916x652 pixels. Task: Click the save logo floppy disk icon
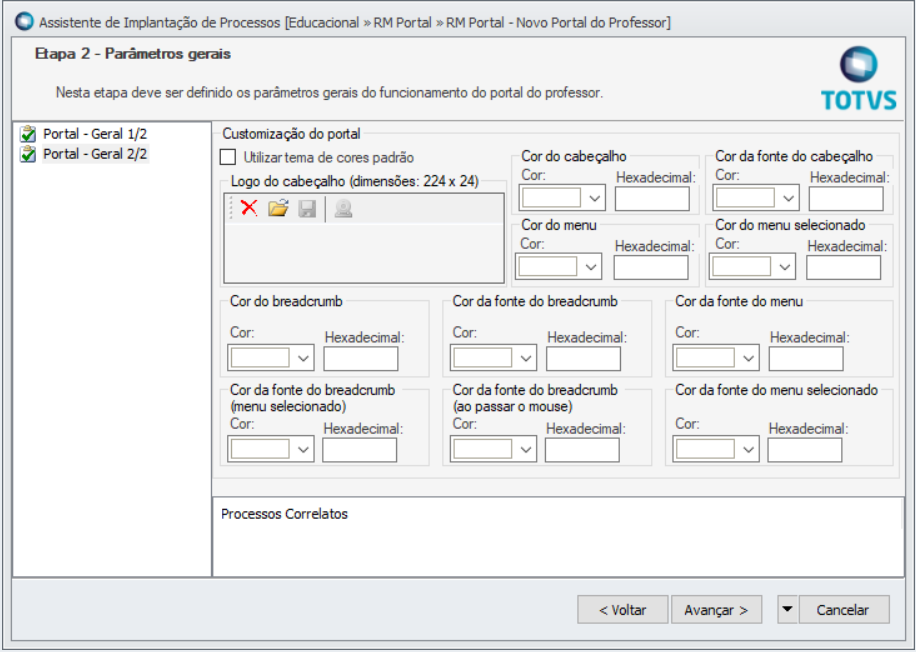pyautogui.click(x=307, y=208)
